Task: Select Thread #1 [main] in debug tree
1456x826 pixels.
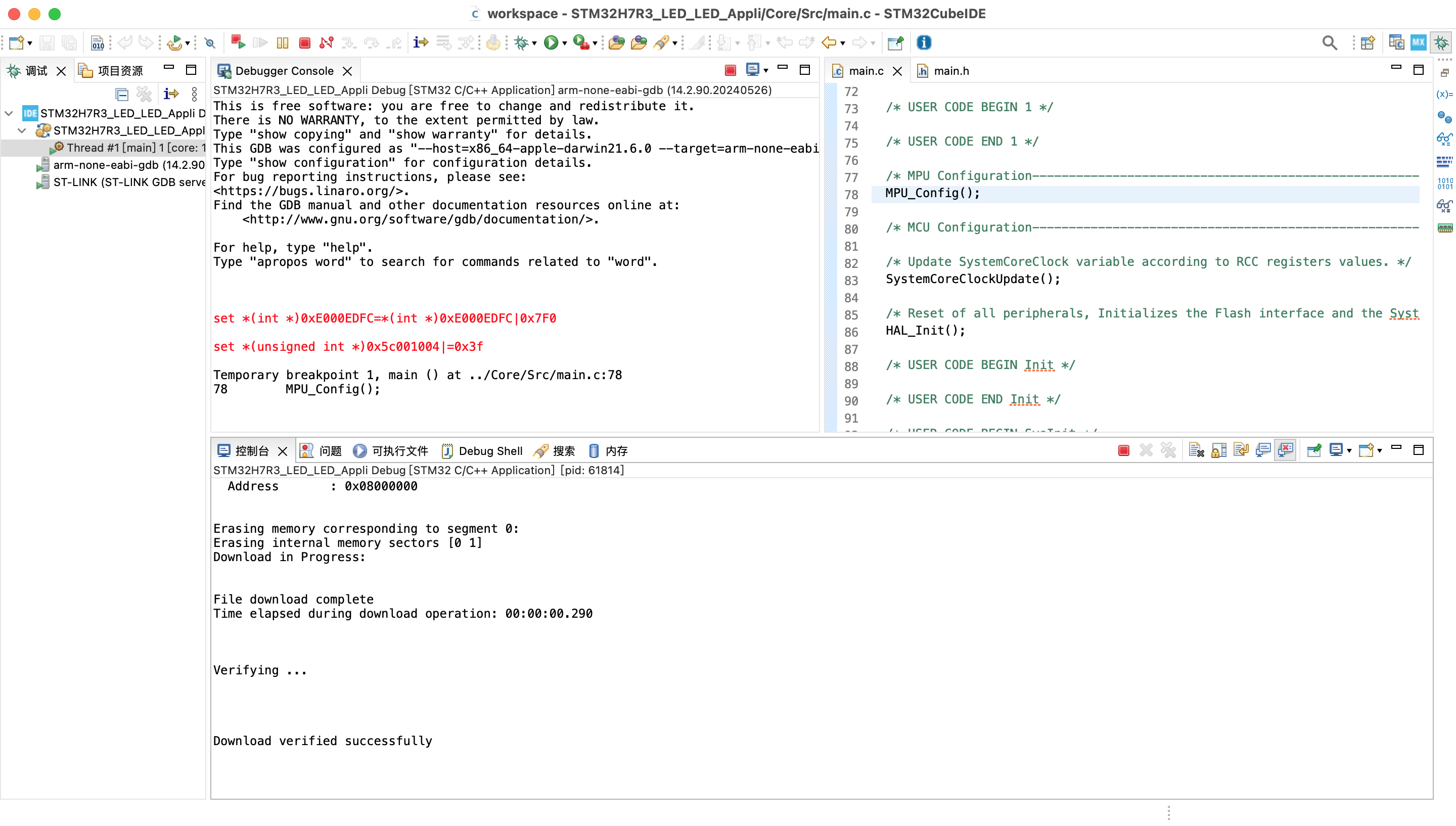Action: [127, 148]
